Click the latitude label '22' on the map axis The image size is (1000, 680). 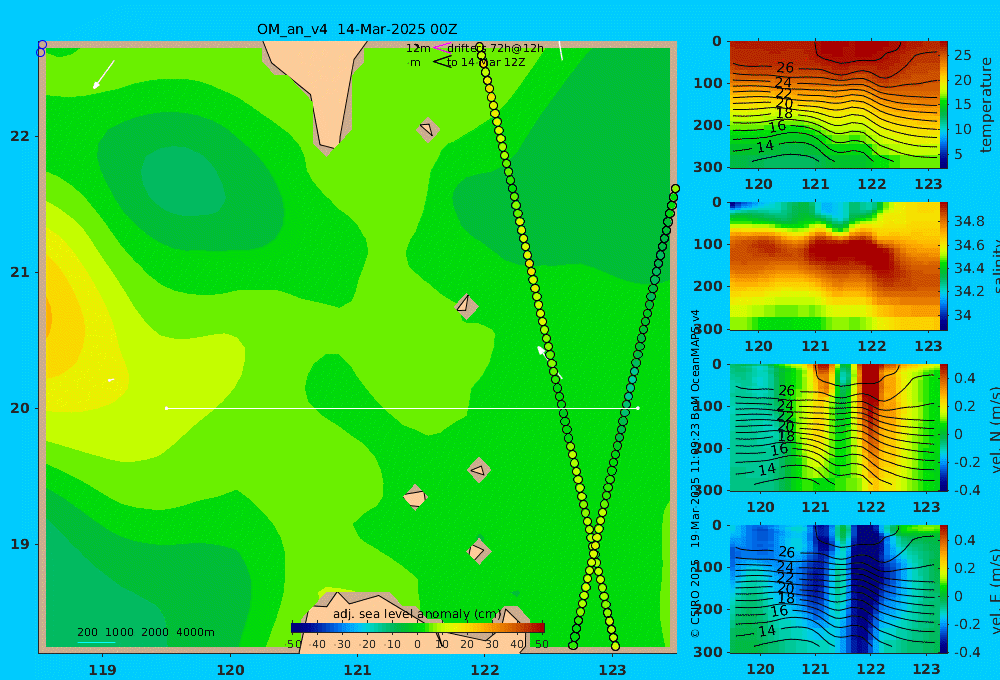pyautogui.click(x=20, y=136)
